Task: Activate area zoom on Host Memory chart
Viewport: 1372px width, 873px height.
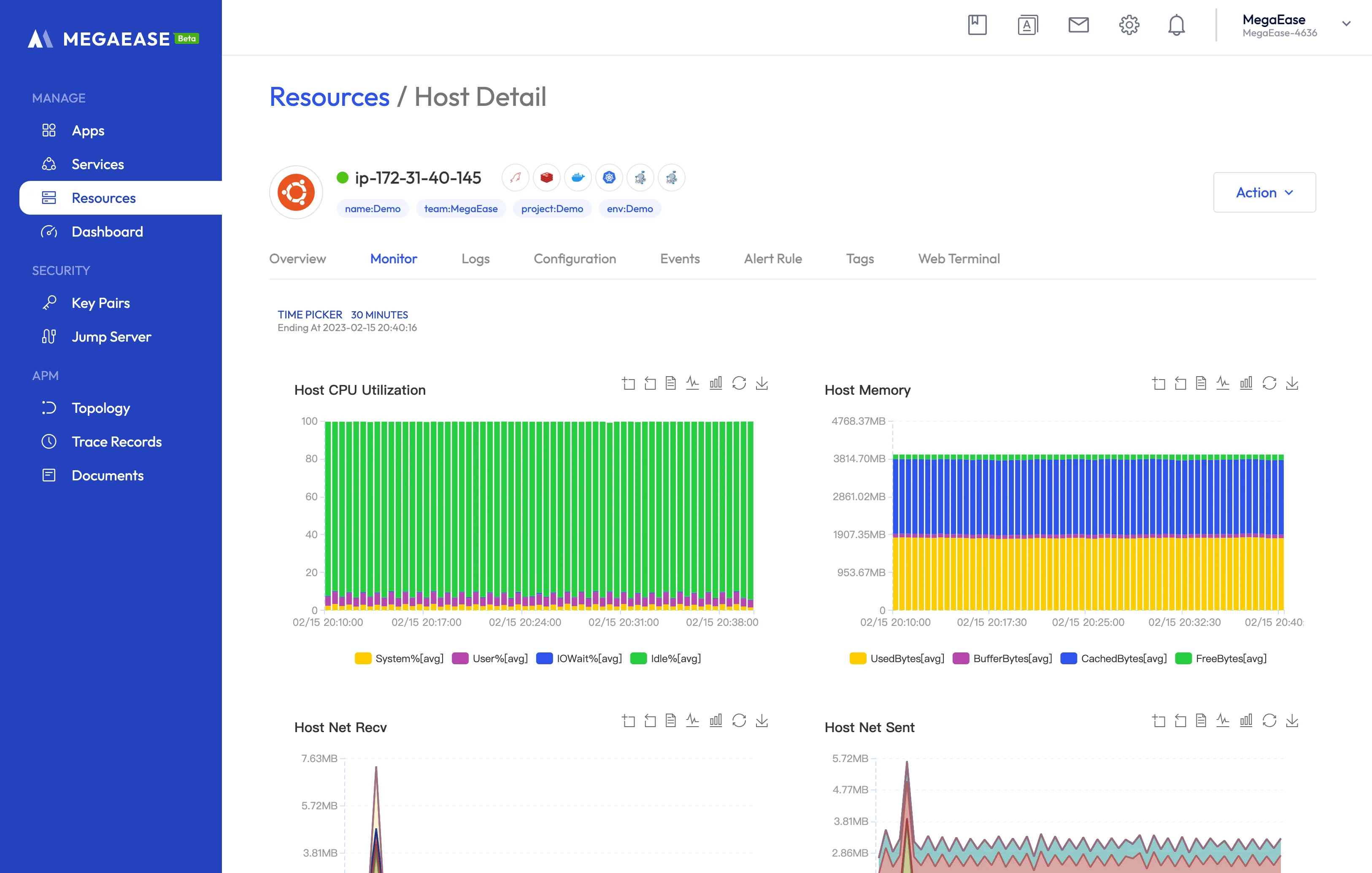Action: click(x=1159, y=383)
